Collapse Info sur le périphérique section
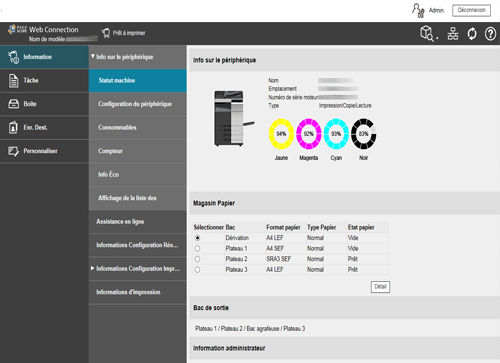Image resolution: width=500 pixels, height=363 pixels. click(x=138, y=57)
